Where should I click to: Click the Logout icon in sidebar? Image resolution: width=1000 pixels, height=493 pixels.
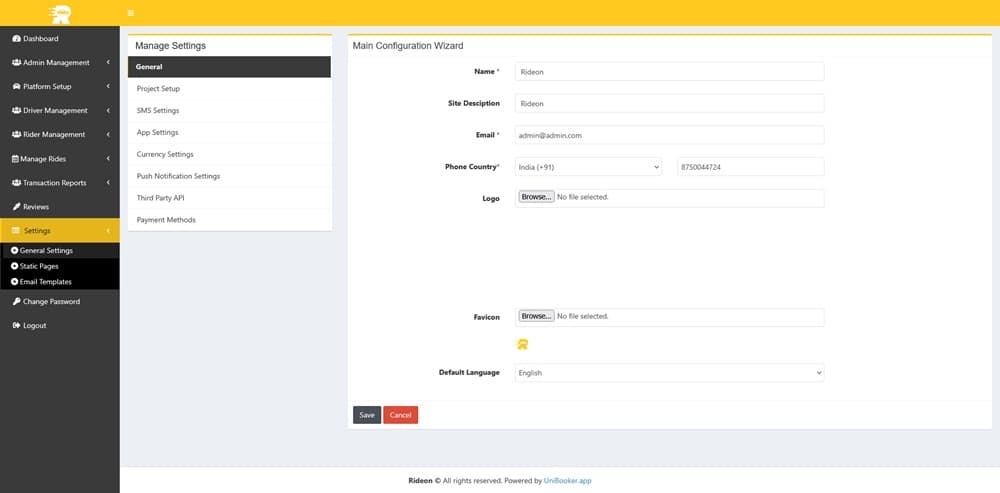16,326
